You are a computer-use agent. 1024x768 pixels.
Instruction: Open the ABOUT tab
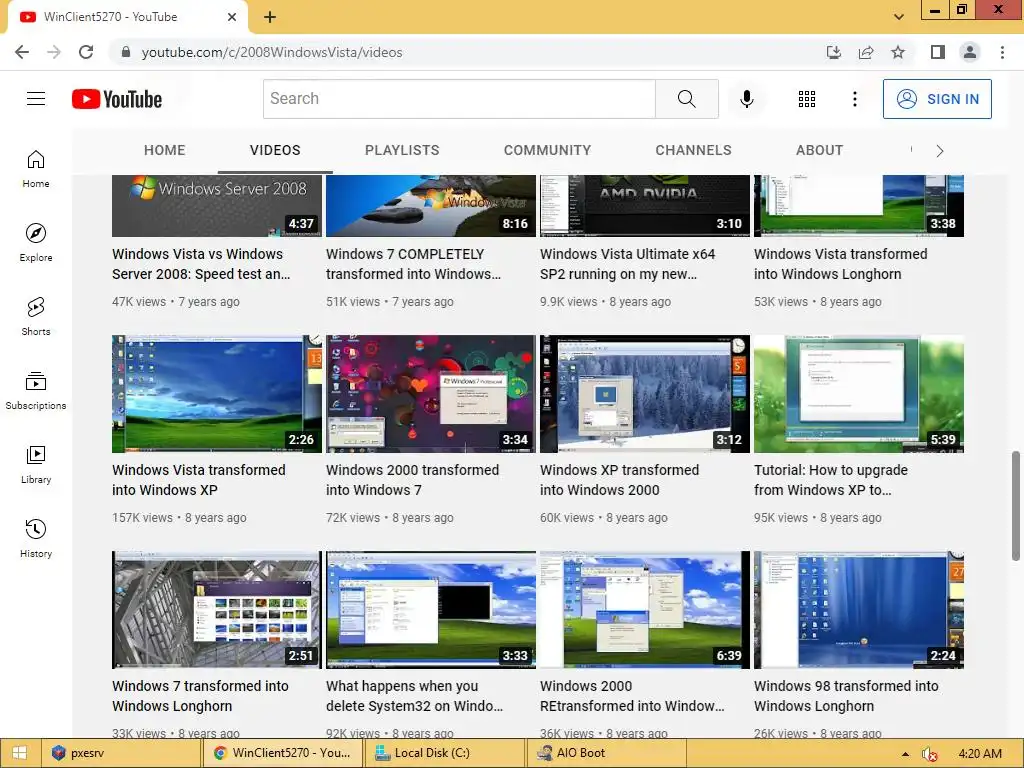coord(820,150)
